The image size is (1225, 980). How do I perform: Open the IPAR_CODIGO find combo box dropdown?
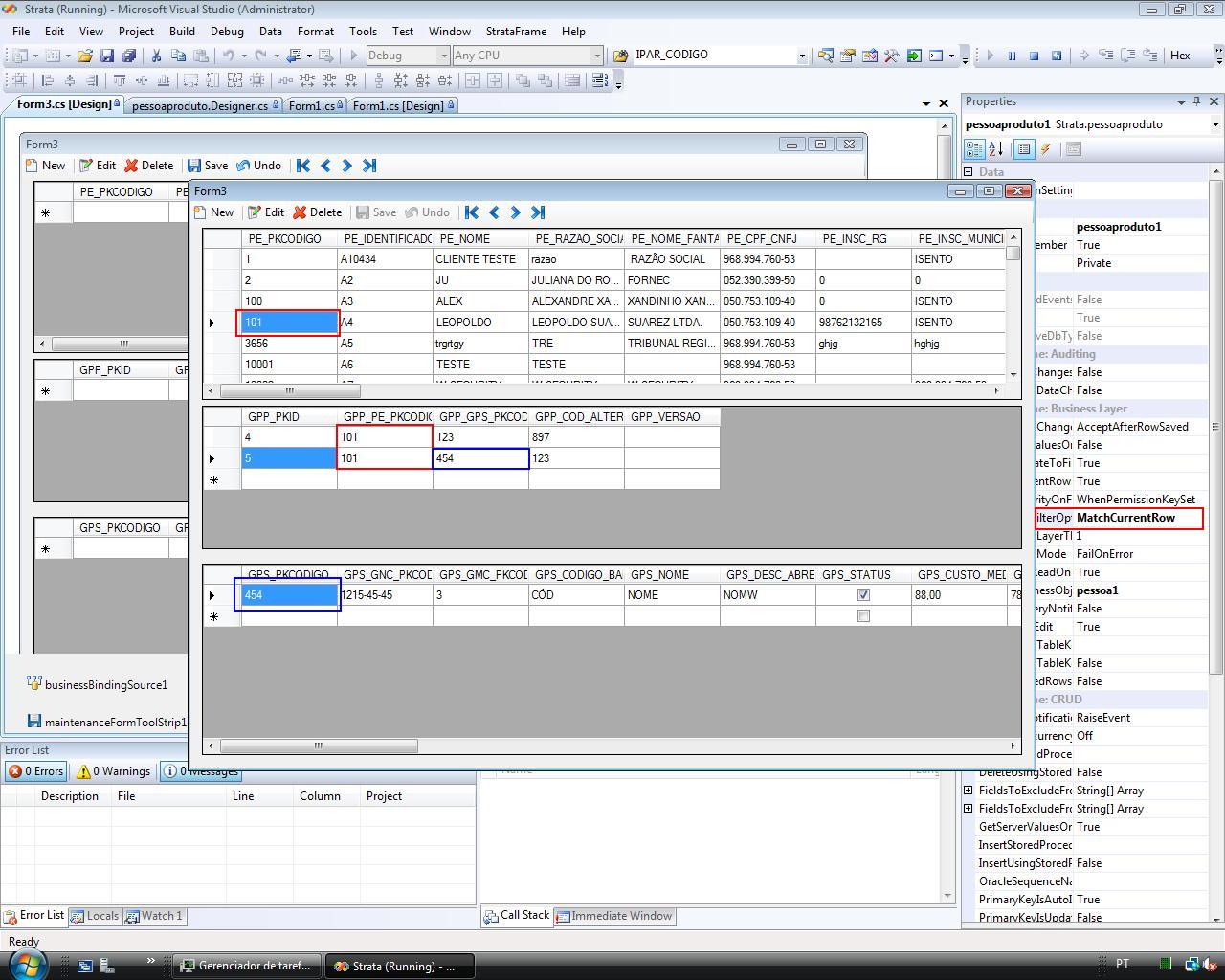click(x=802, y=56)
